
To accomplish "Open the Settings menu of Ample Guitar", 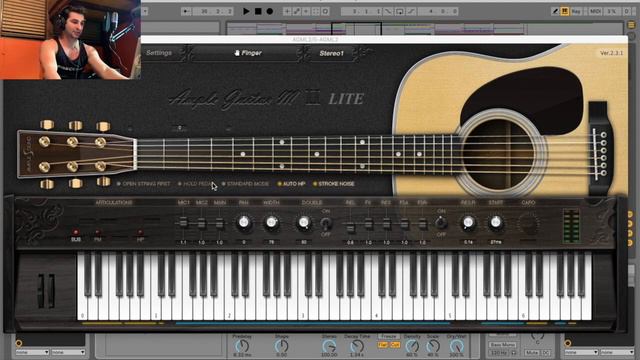I will click(x=159, y=53).
